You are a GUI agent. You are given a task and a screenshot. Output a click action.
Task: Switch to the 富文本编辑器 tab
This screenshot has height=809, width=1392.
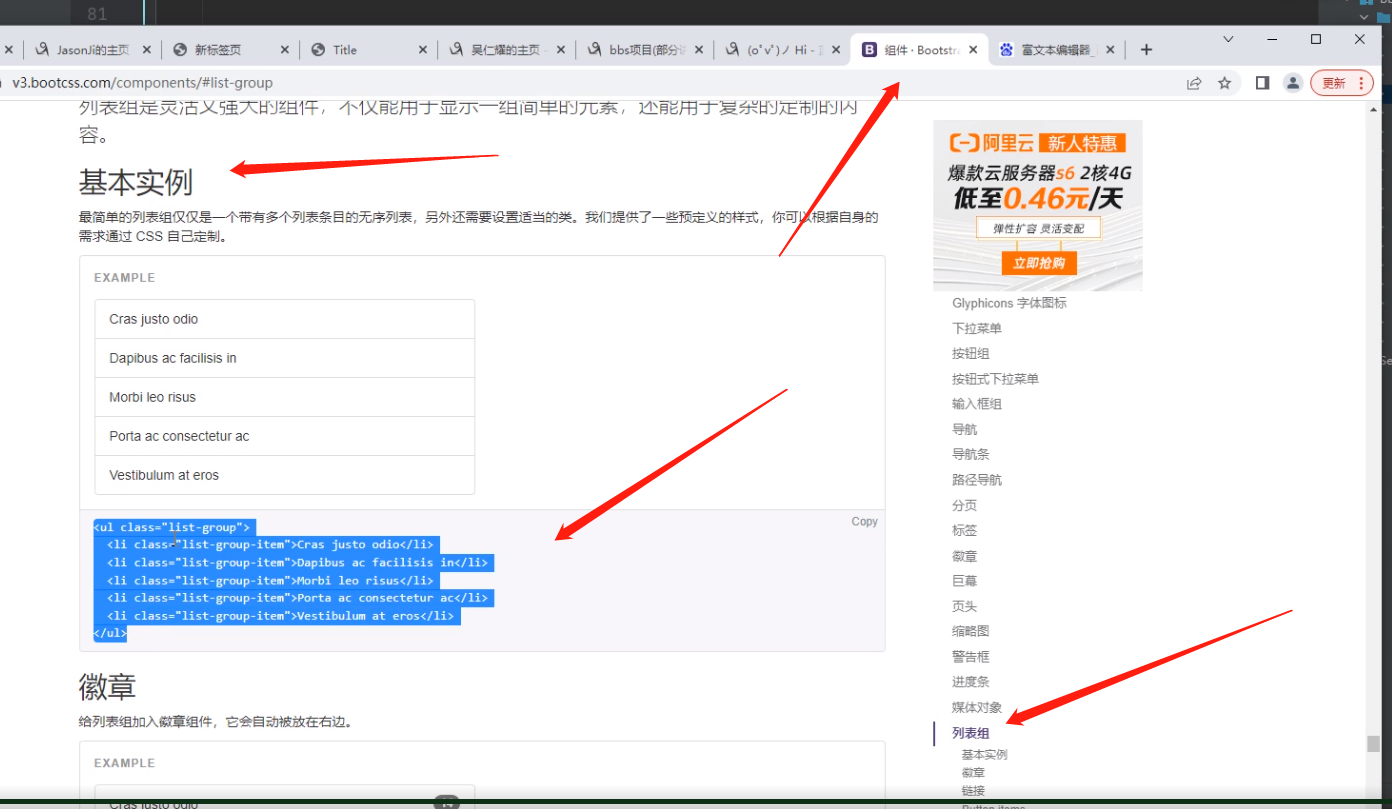coord(1057,50)
